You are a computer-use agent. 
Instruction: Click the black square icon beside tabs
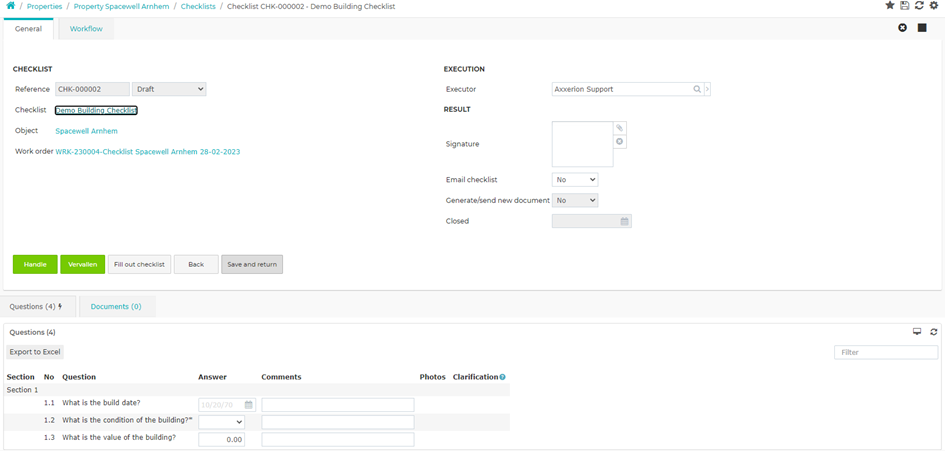click(x=922, y=28)
